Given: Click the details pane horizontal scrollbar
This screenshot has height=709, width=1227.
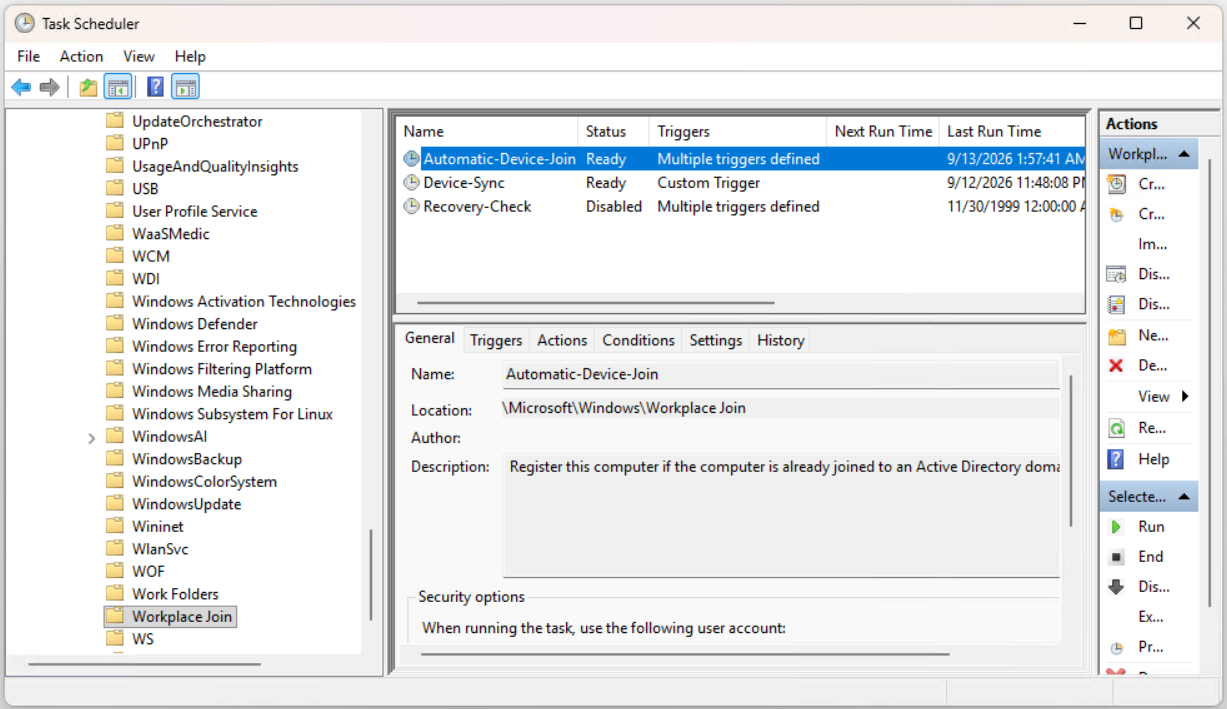Looking at the screenshot, I should coord(685,654).
